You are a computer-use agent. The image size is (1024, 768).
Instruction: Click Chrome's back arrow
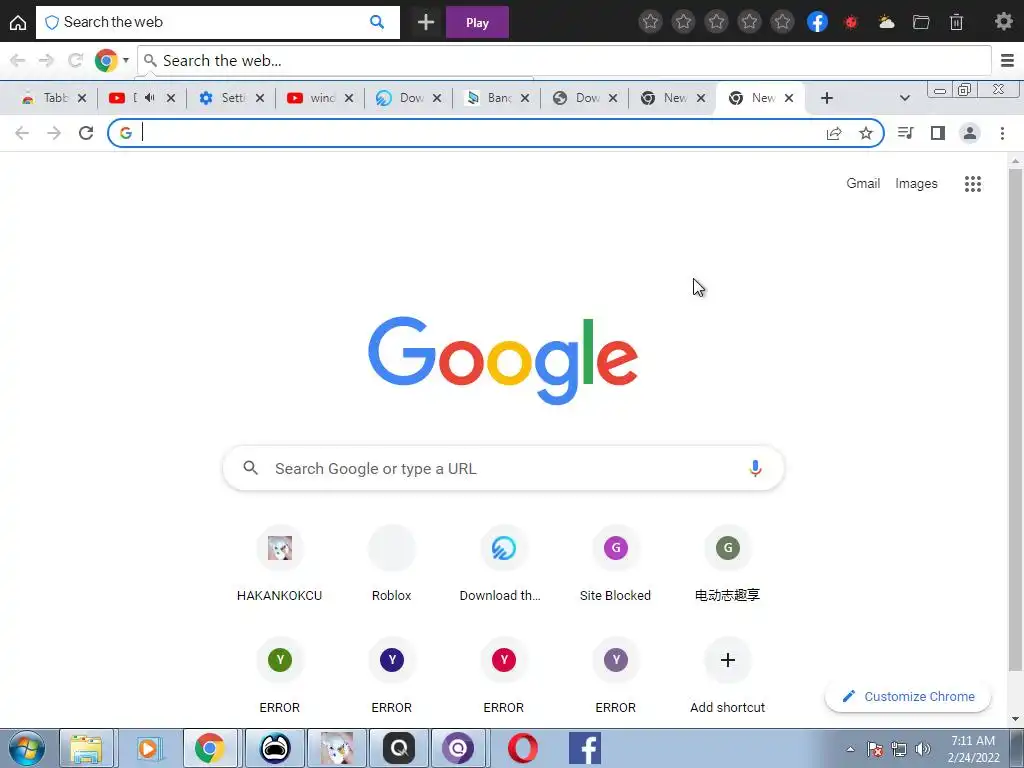(22, 133)
